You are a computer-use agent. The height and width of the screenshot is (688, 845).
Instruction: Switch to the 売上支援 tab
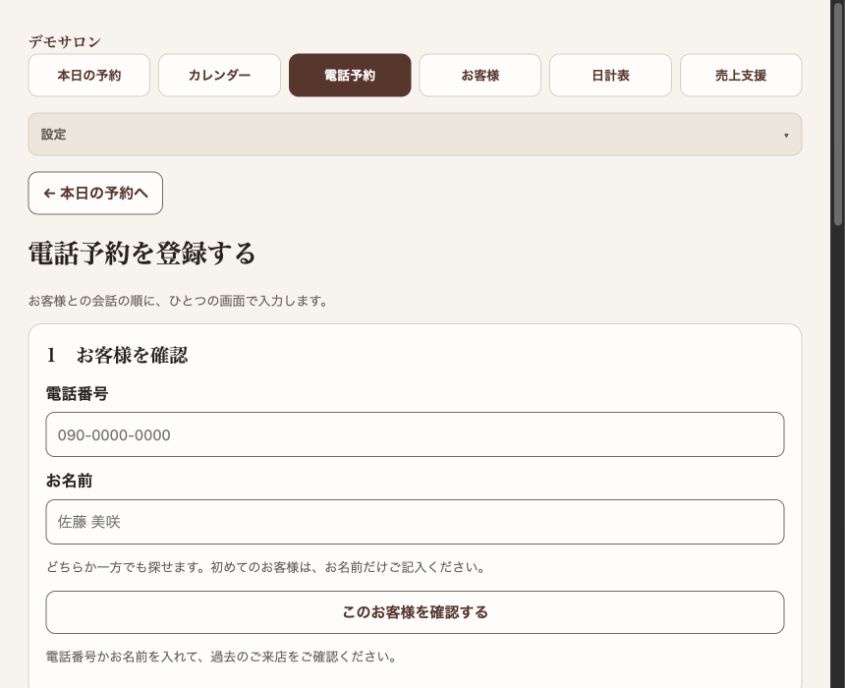click(741, 75)
